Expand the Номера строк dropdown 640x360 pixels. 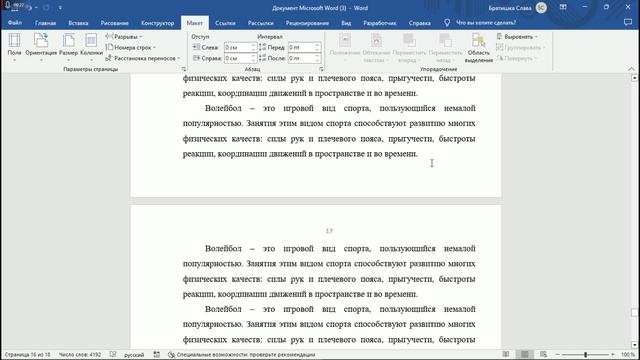[131, 47]
